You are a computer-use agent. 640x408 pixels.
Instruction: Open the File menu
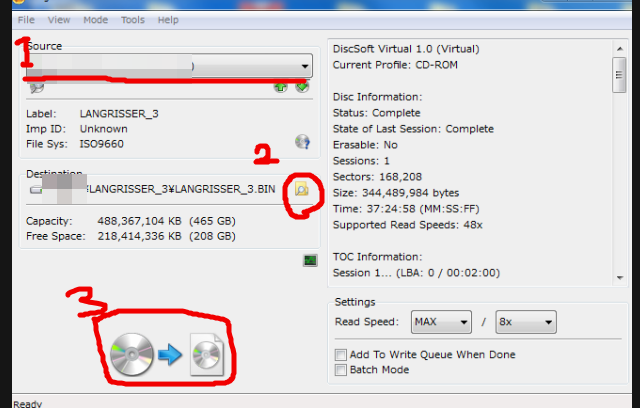tap(26, 20)
